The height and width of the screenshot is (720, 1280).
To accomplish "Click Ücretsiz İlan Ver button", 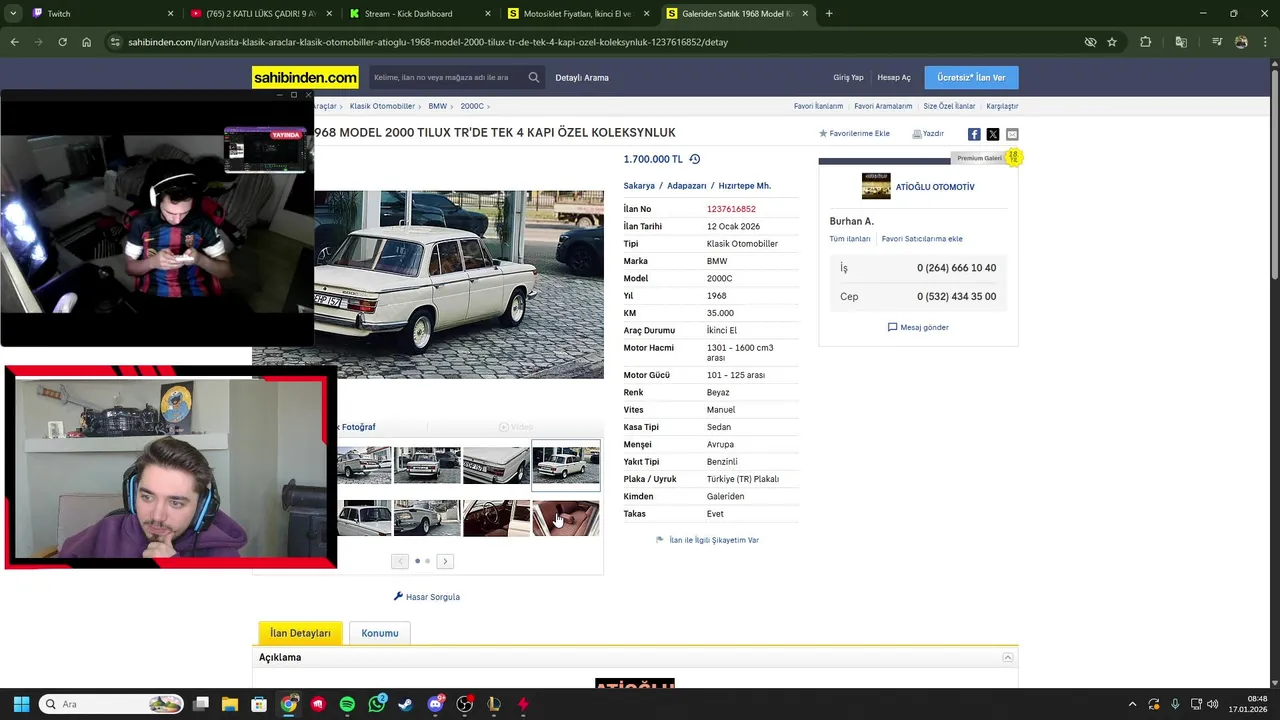I will pos(971,77).
